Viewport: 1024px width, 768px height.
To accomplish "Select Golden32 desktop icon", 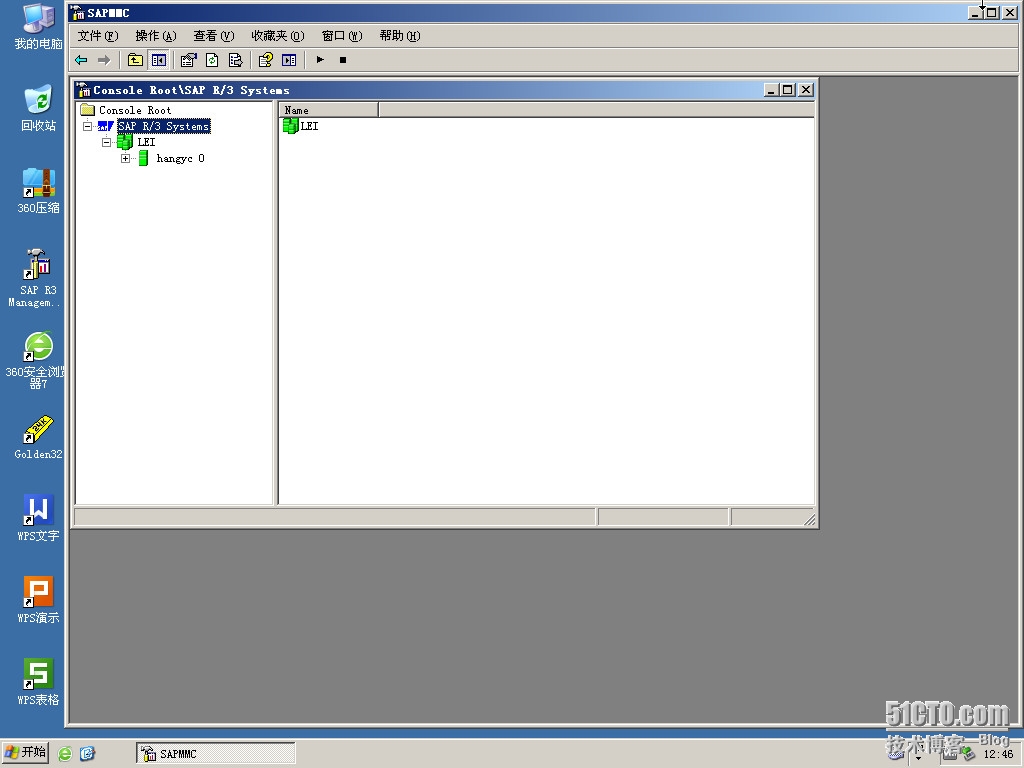I will click(39, 437).
